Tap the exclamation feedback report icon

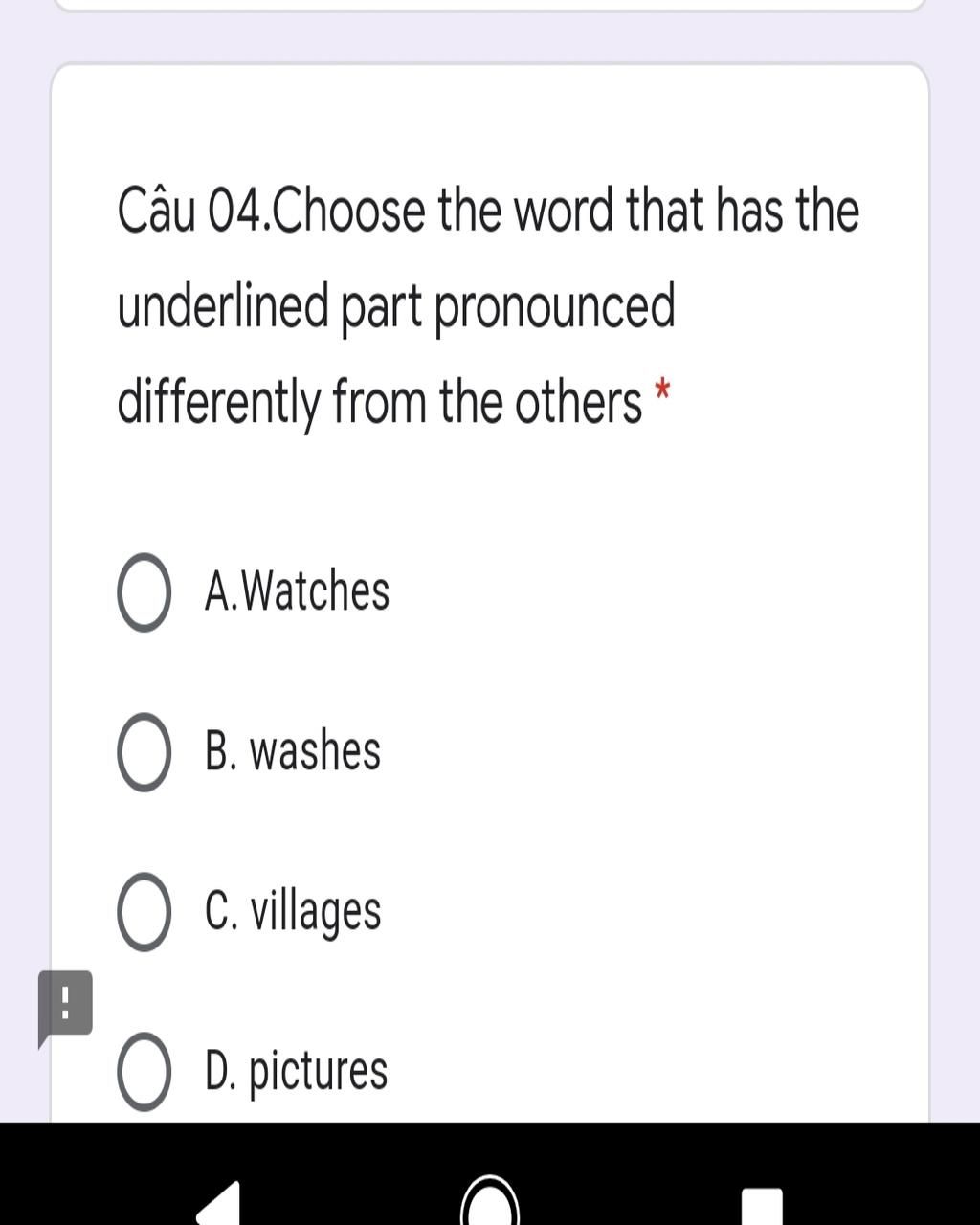(x=65, y=1004)
